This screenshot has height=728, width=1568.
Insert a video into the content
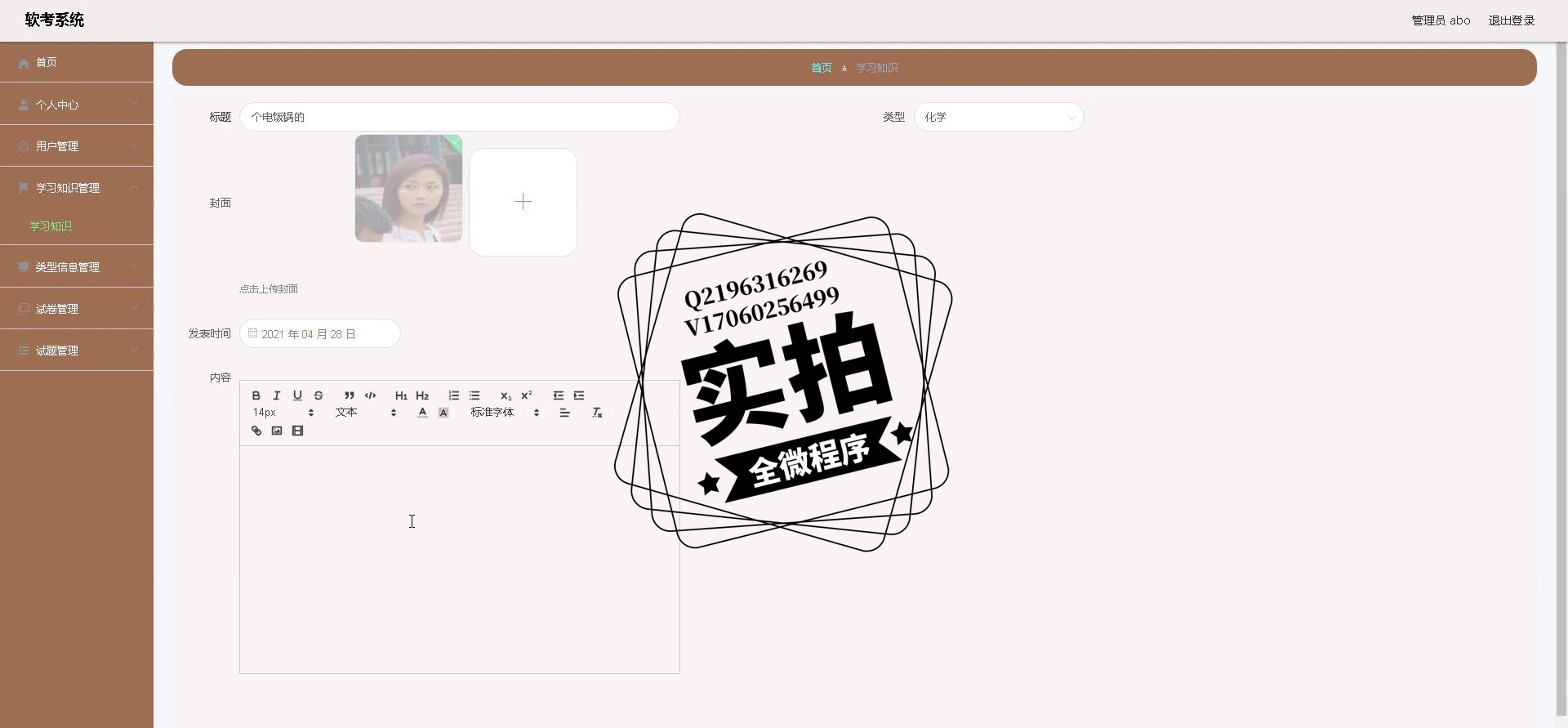297,431
